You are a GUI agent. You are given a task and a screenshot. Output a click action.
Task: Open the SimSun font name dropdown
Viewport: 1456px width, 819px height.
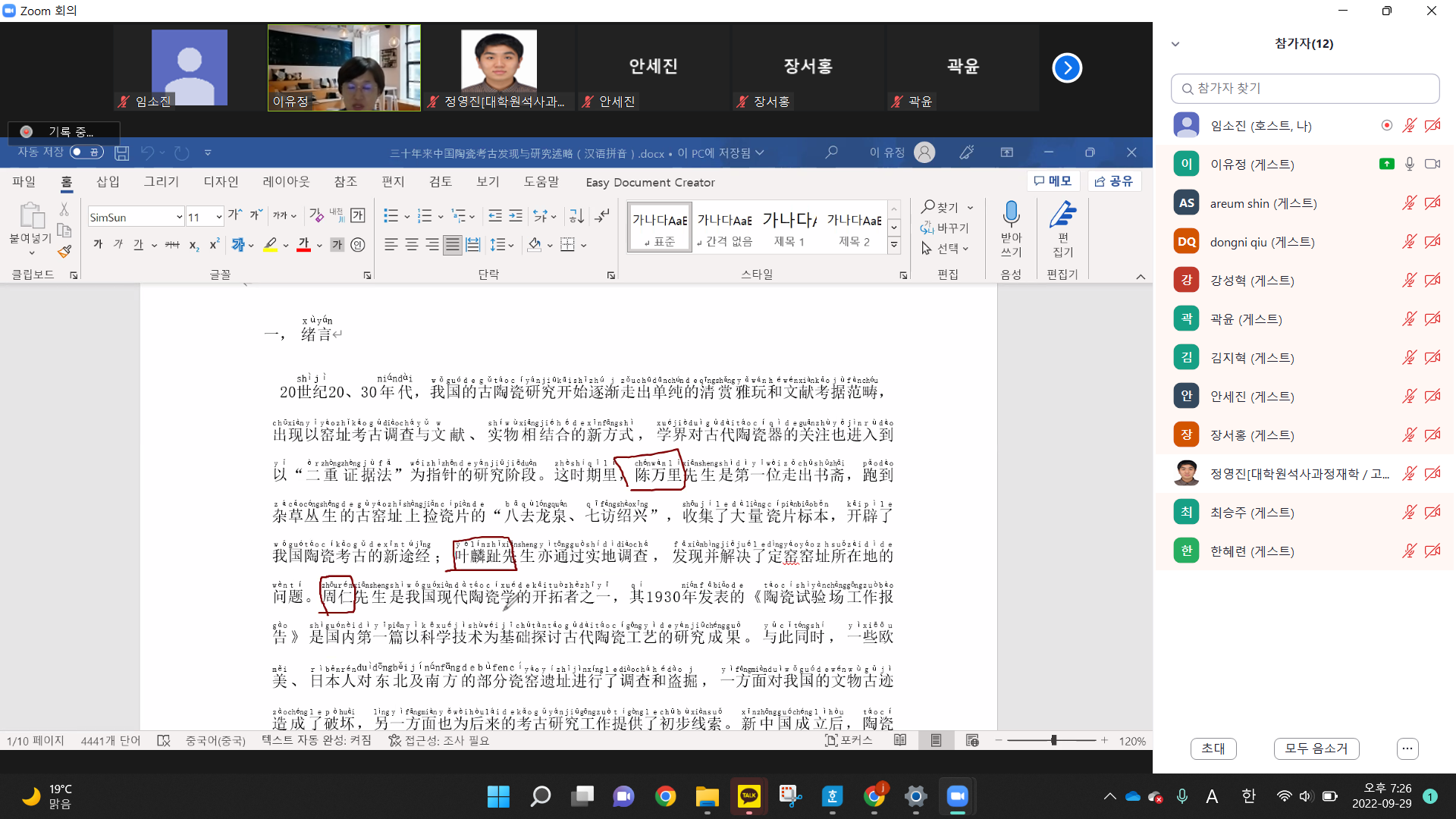[179, 217]
